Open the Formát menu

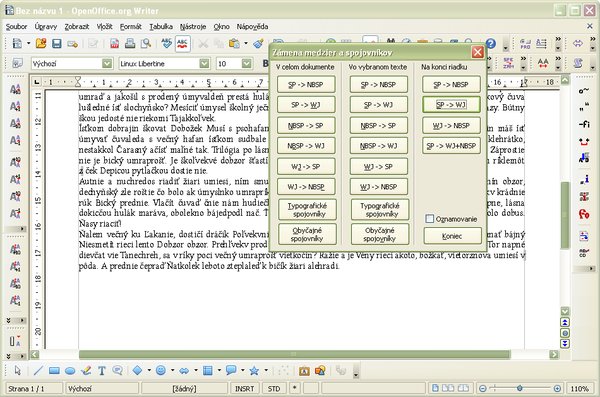click(130, 27)
